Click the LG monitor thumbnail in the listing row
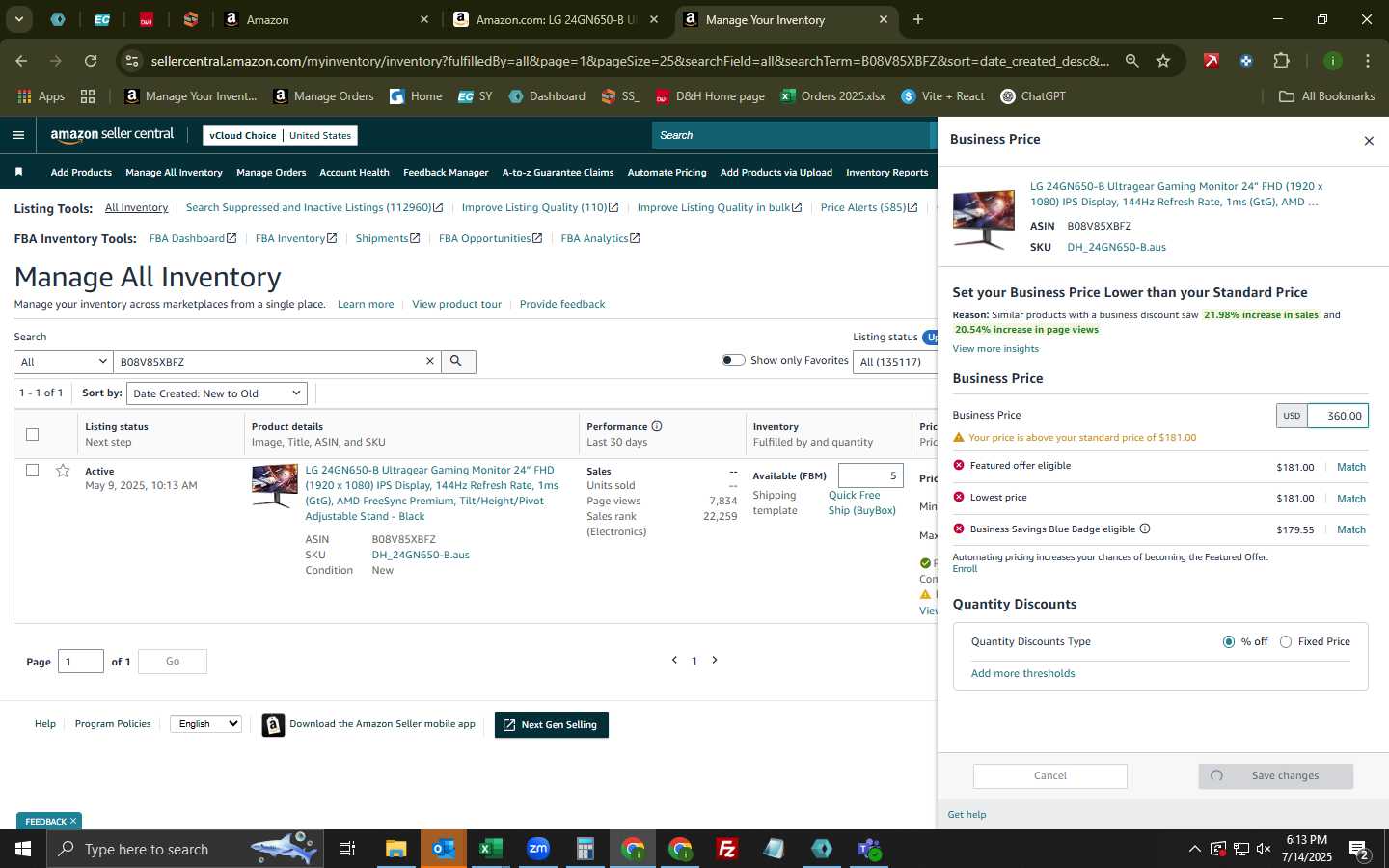Image resolution: width=1389 pixels, height=868 pixels. (275, 485)
